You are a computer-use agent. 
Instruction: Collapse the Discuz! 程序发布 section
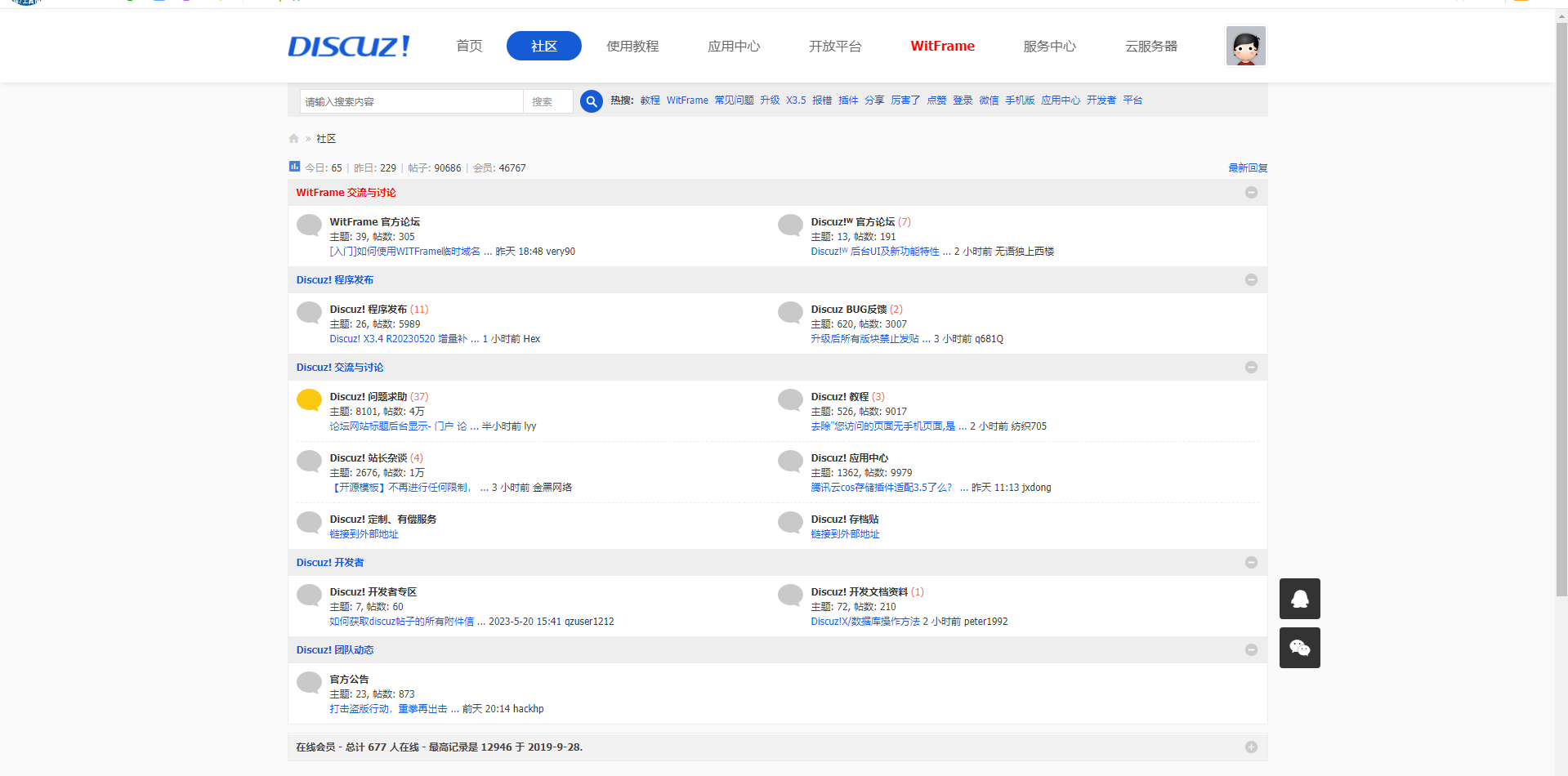(1251, 280)
